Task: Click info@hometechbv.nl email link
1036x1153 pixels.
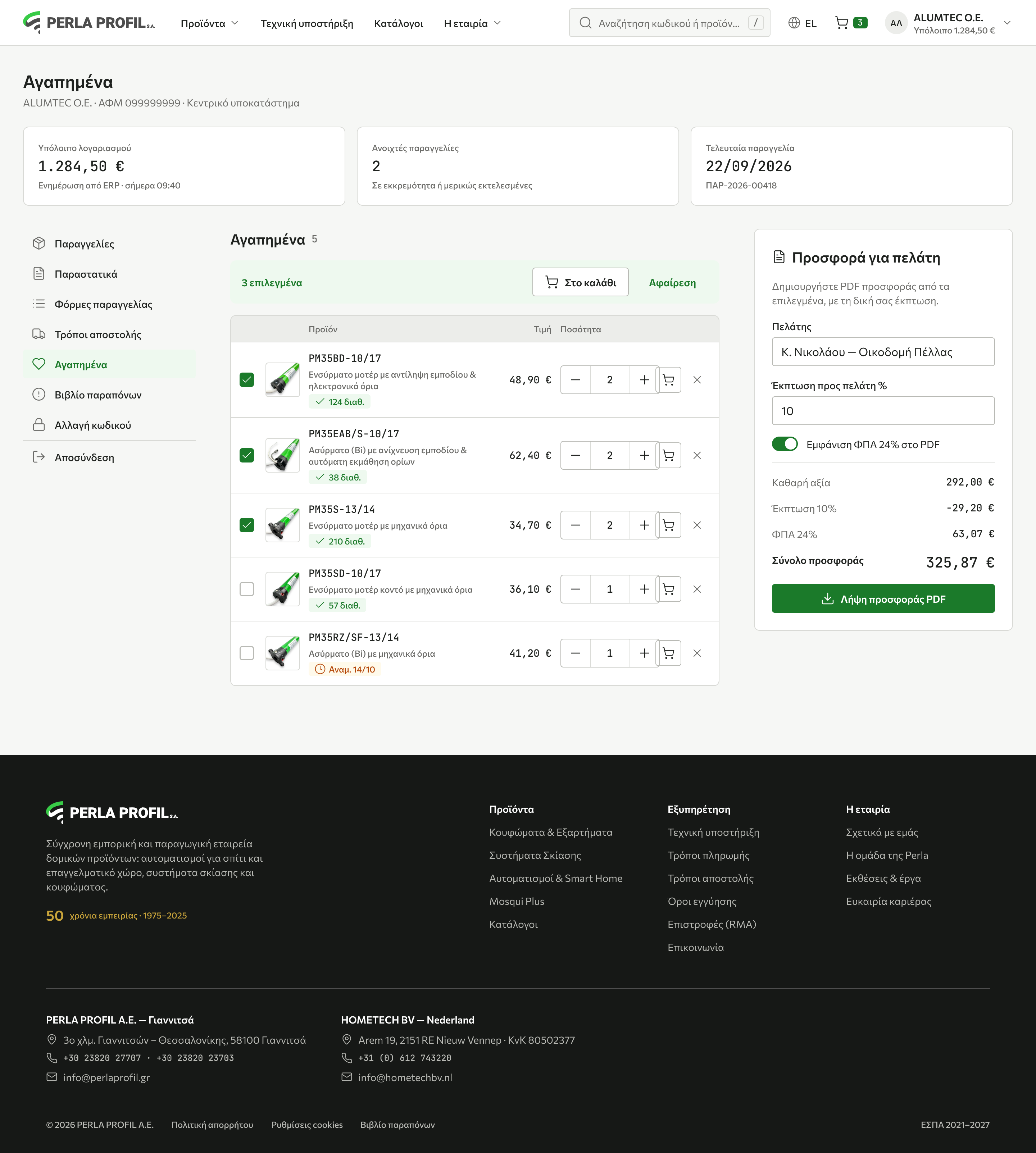Action: 405,1077
